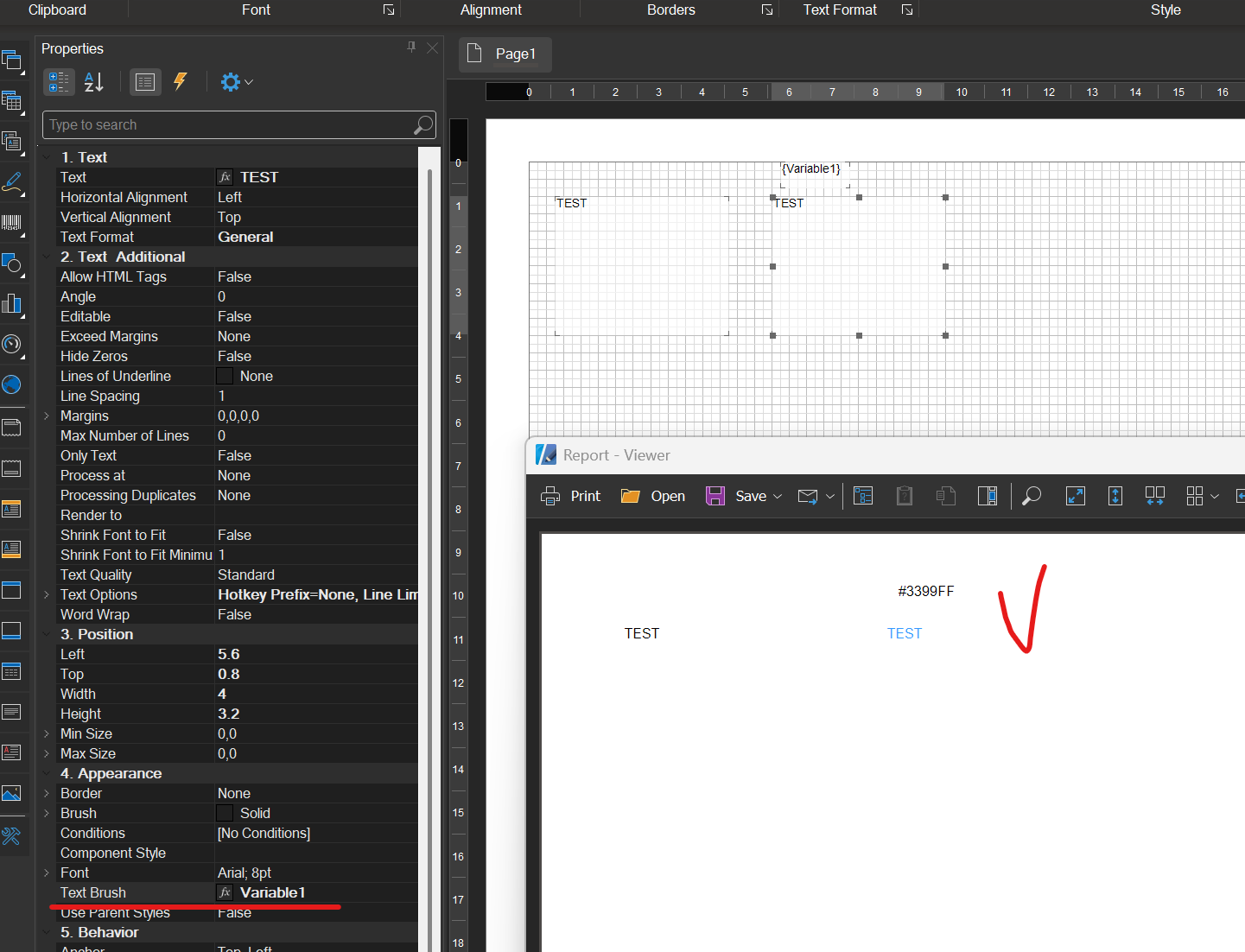The image size is (1245, 952).
Task: Sort properties alphabetically with A-Z icon
Action: coord(94,82)
